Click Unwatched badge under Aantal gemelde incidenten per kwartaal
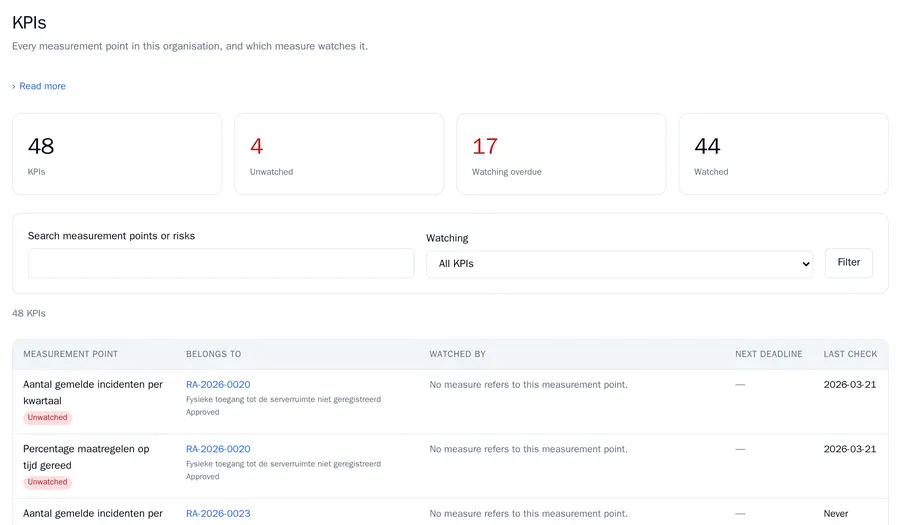The width and height of the screenshot is (900, 525). coord(48,418)
